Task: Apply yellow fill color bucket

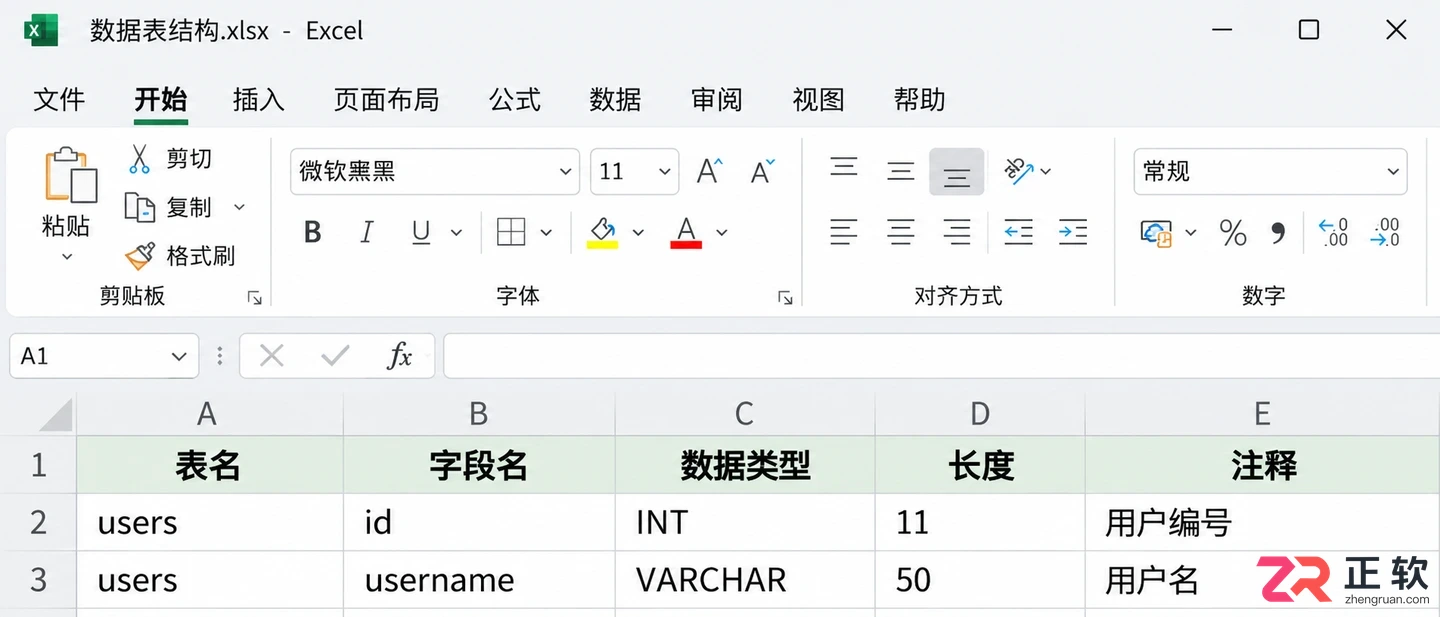Action: (602, 233)
